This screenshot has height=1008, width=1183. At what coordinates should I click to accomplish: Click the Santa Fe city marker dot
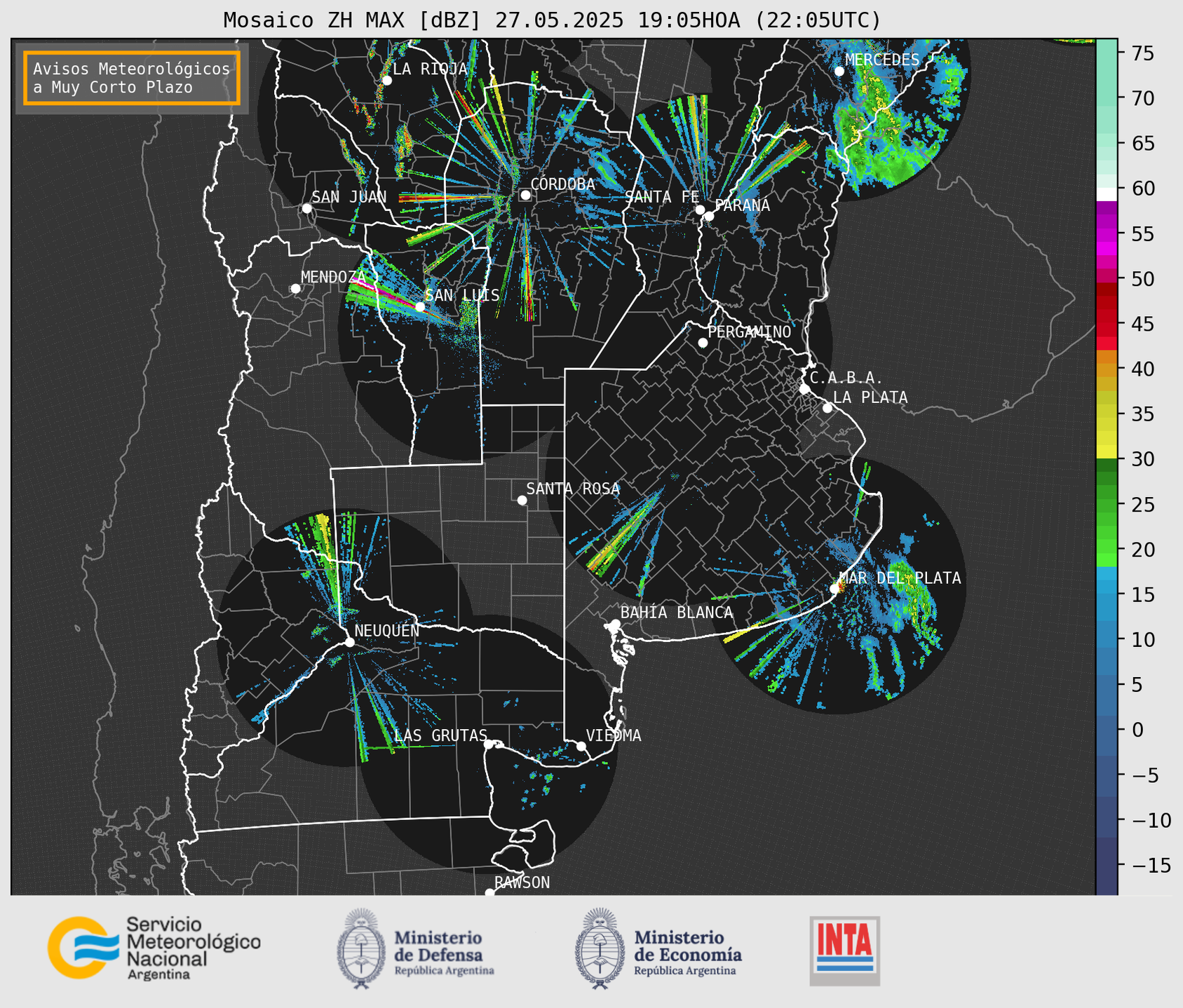pyautogui.click(x=700, y=210)
